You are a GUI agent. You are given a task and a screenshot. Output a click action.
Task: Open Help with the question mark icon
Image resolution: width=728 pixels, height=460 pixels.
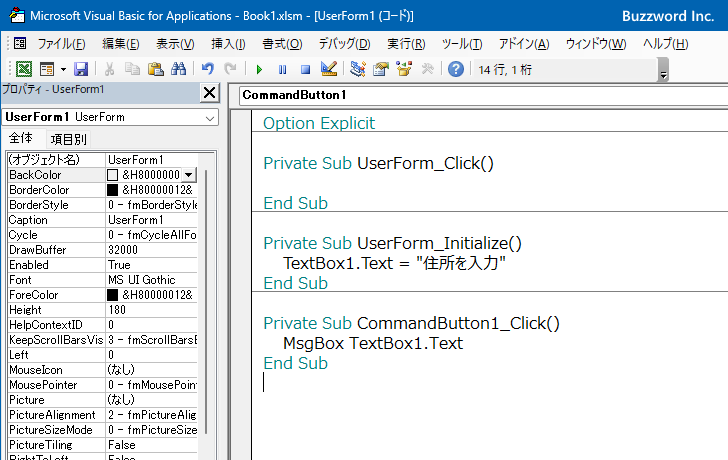tap(456, 69)
